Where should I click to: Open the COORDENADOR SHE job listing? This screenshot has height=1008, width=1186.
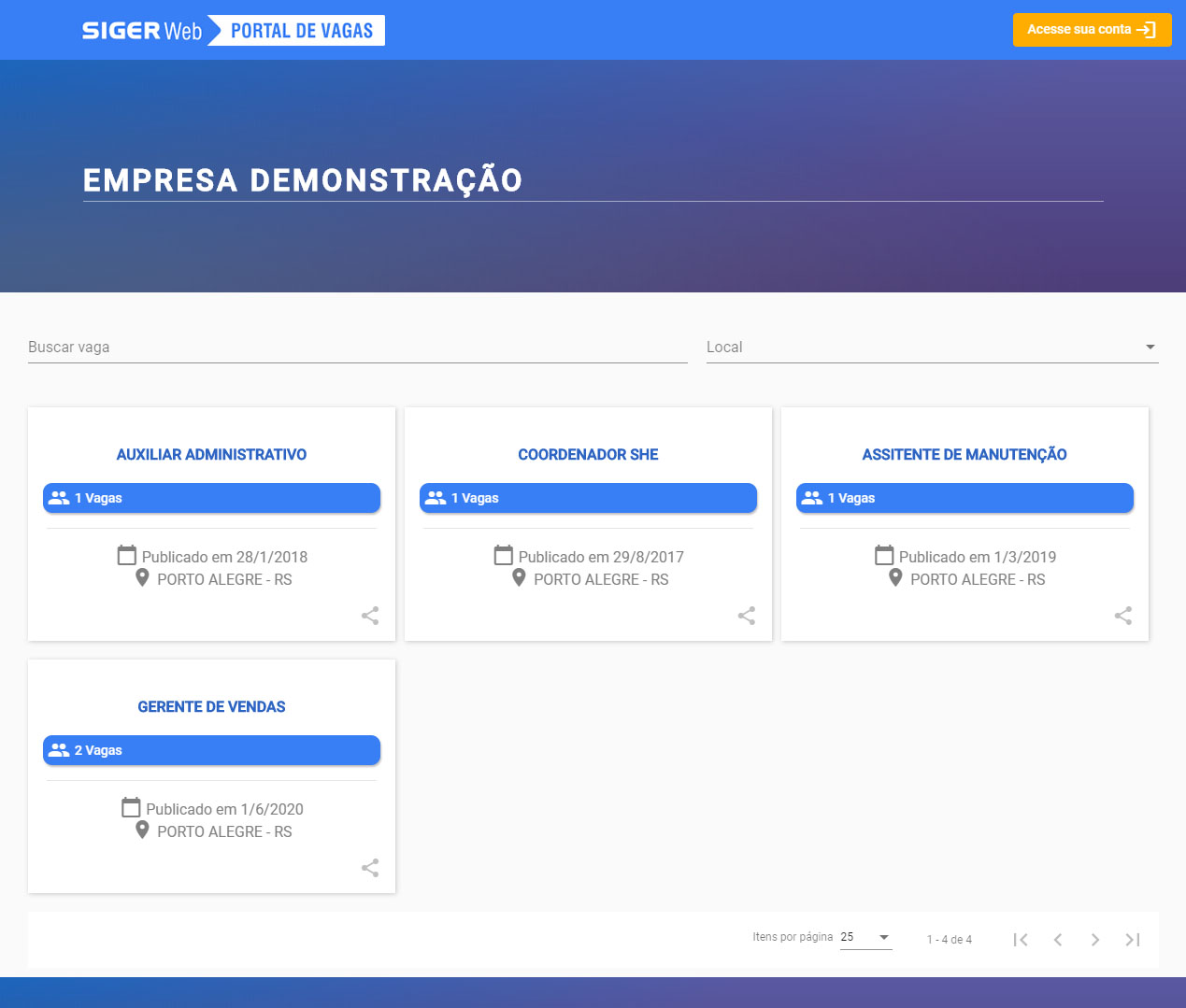[588, 455]
